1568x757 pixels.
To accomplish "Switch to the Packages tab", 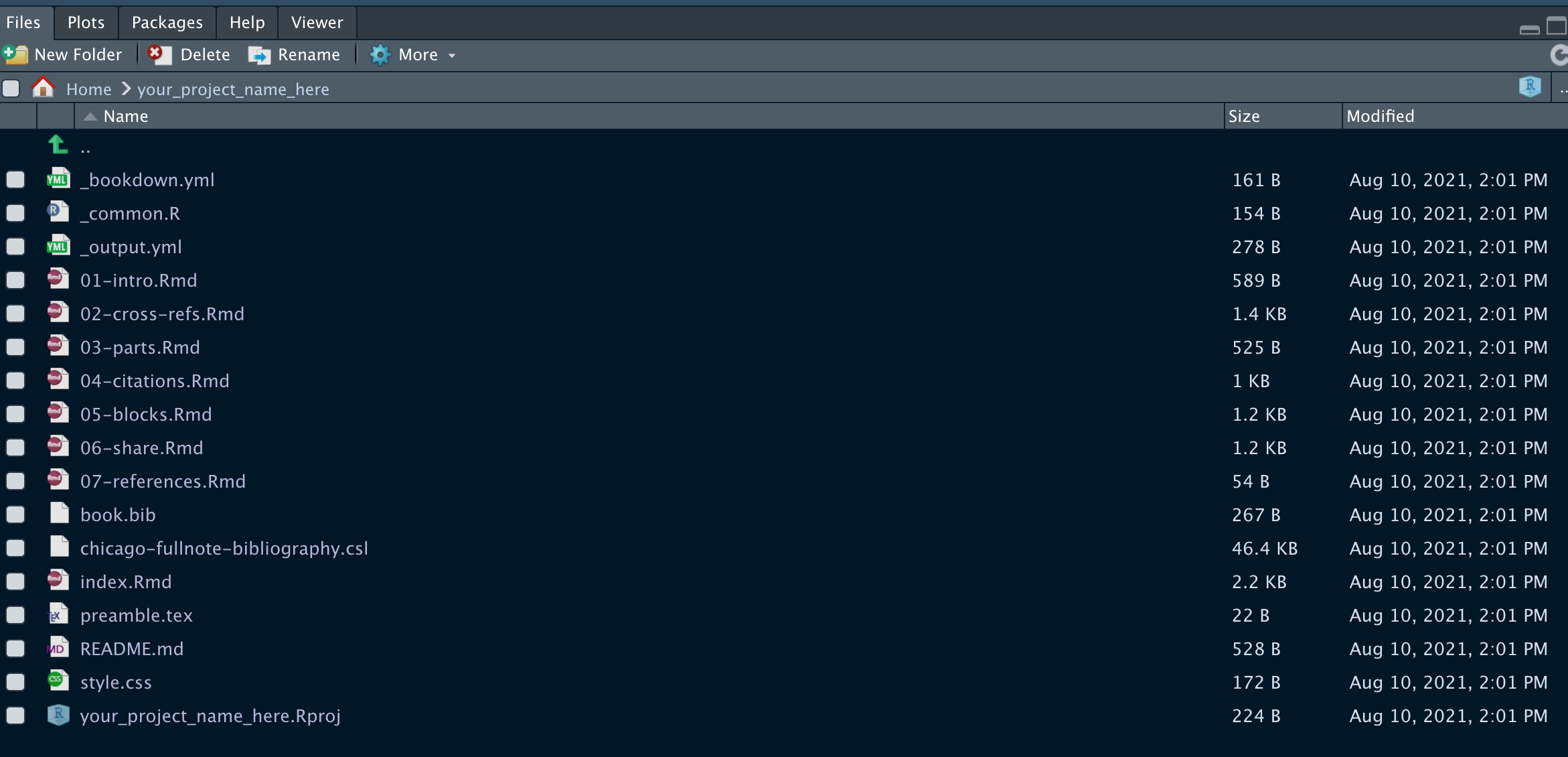I will [167, 23].
